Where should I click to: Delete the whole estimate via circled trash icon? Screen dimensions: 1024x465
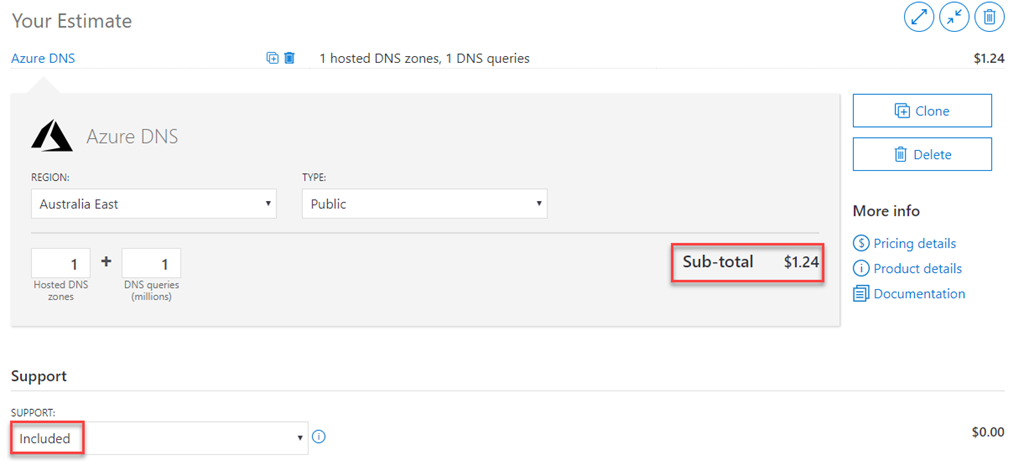989,17
